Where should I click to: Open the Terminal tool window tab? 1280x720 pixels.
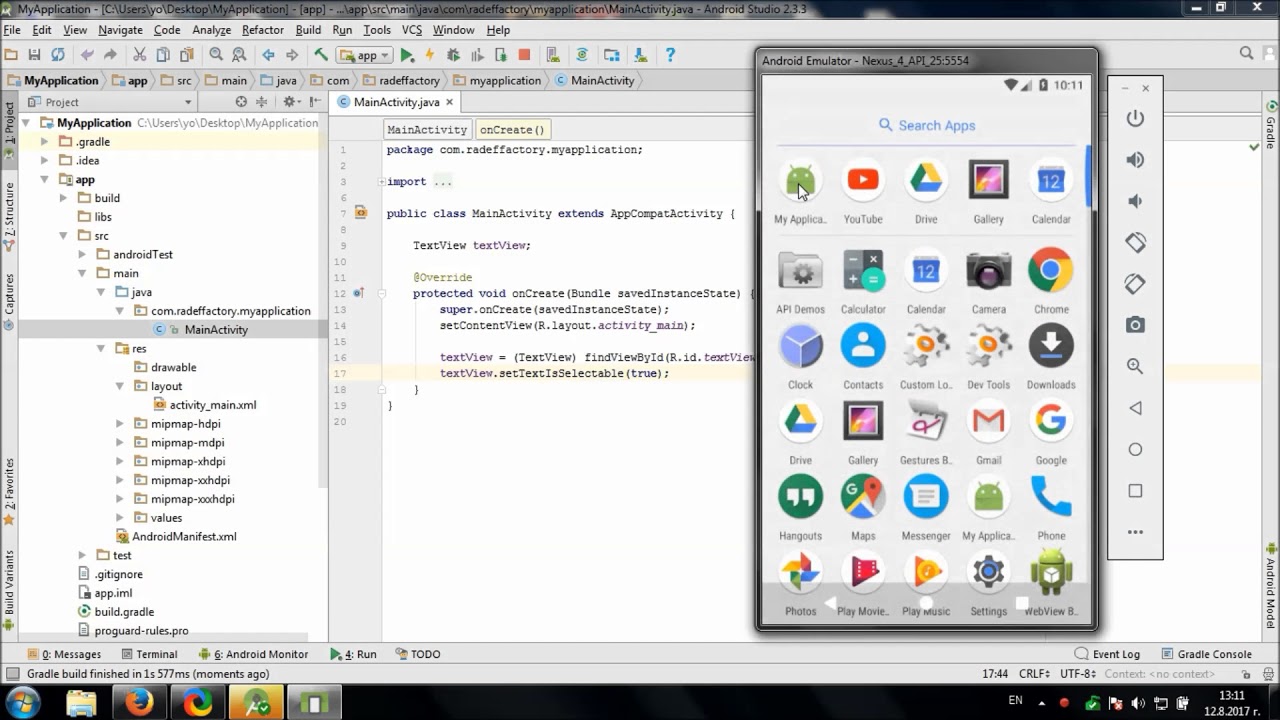[x=148, y=654]
